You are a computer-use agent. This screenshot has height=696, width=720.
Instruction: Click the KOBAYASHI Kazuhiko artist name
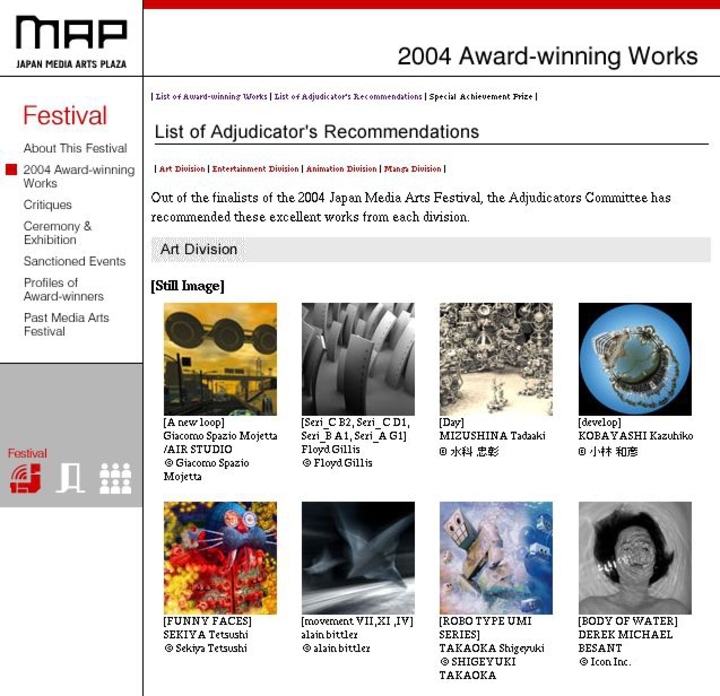point(636,436)
